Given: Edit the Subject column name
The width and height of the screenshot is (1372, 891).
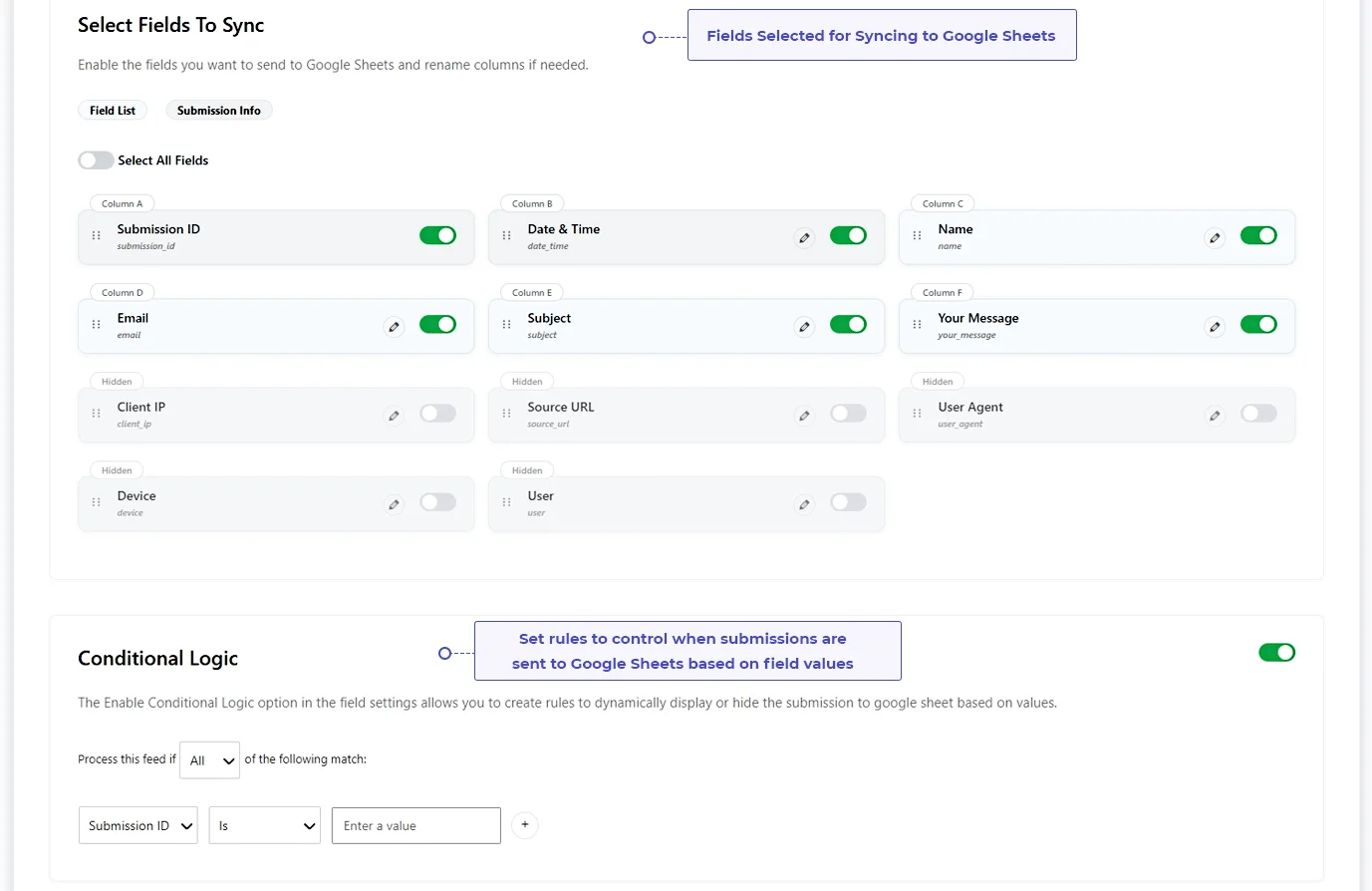Looking at the screenshot, I should tap(804, 326).
